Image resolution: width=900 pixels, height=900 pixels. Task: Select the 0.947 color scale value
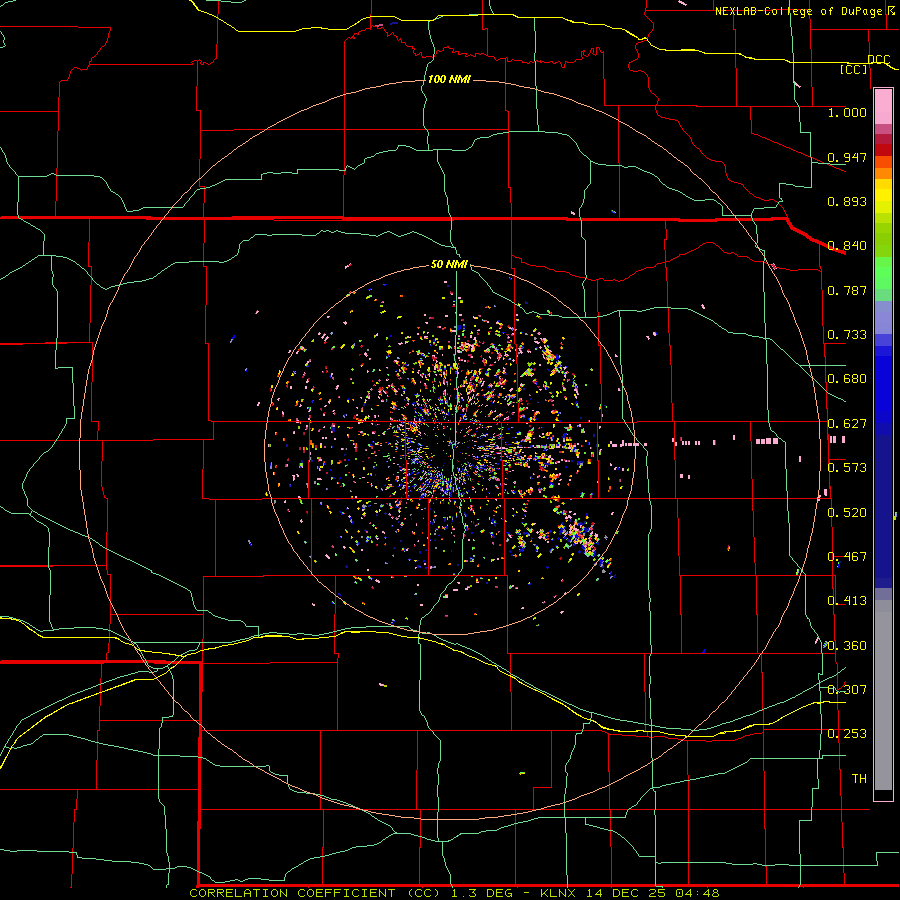pos(847,157)
